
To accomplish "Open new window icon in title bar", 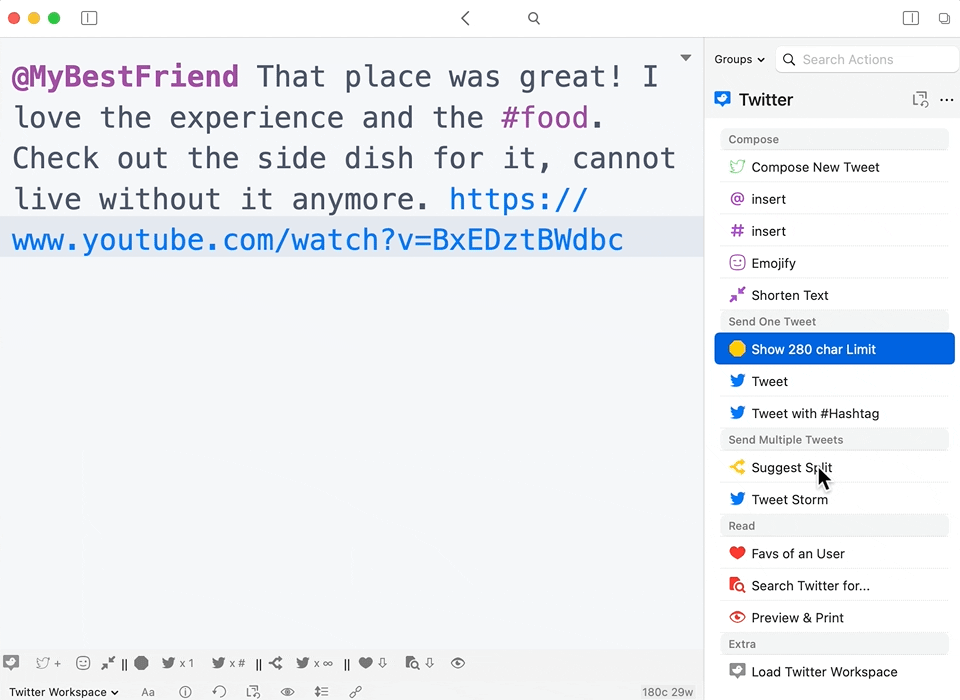I will click(x=944, y=18).
